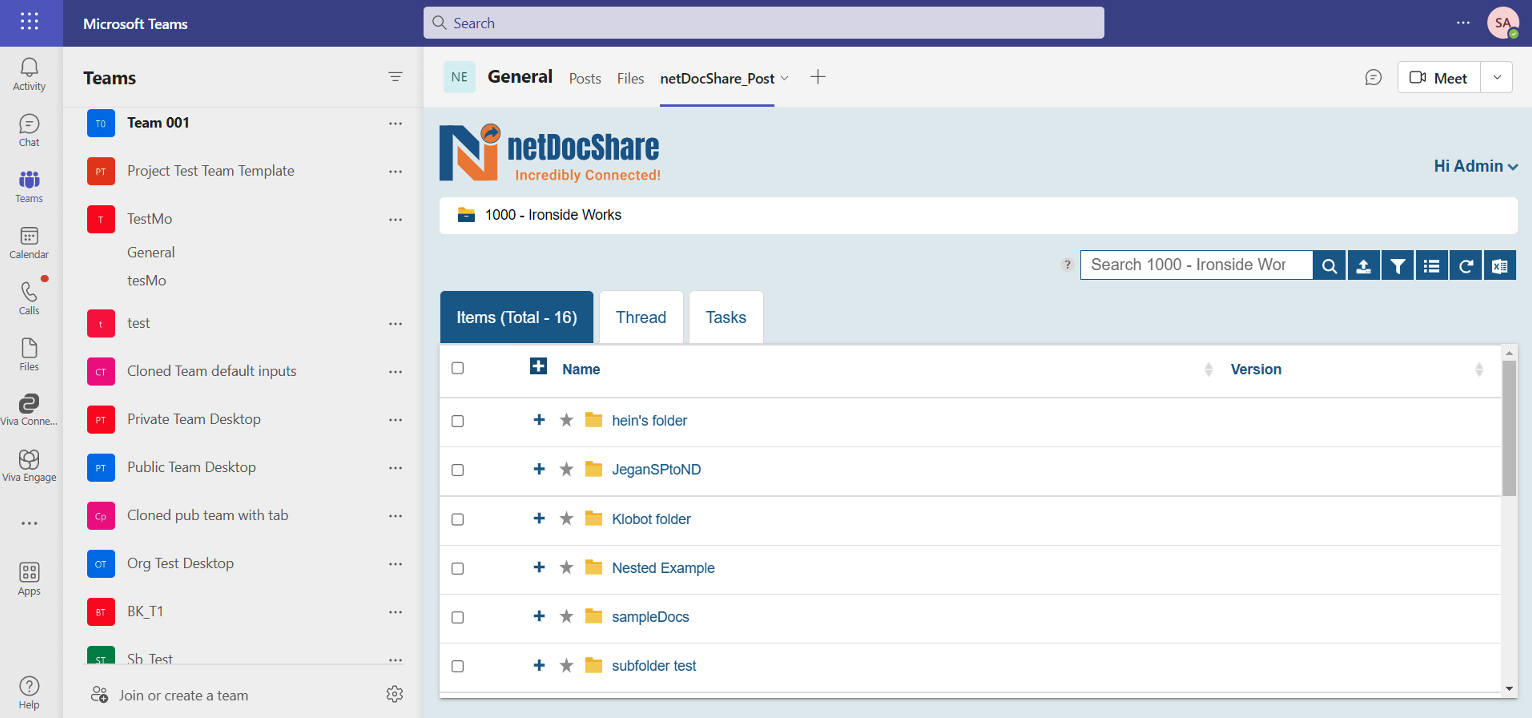1532x718 pixels.
Task: Select the tesMo channel under TestMo
Action: pyautogui.click(x=147, y=281)
